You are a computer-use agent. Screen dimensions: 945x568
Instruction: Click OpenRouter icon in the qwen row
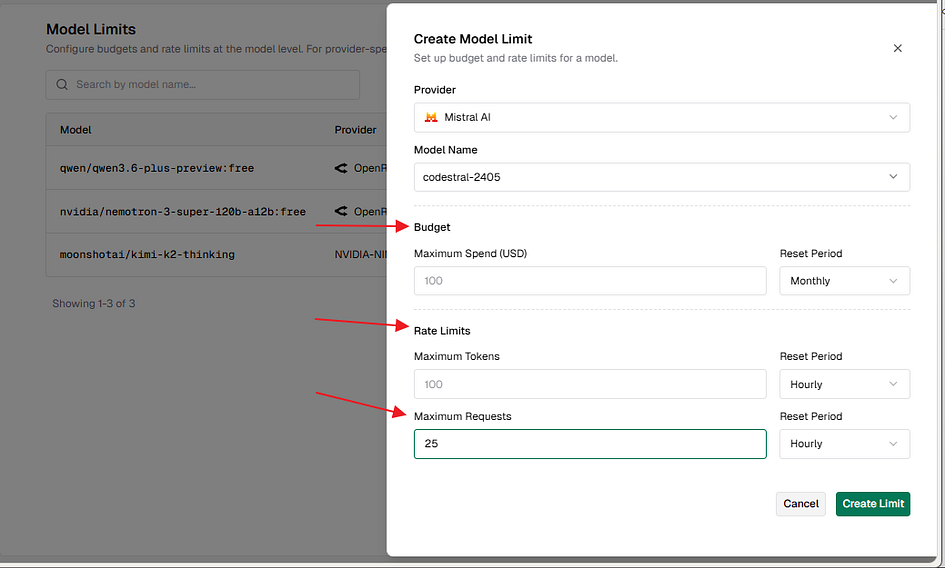341,168
